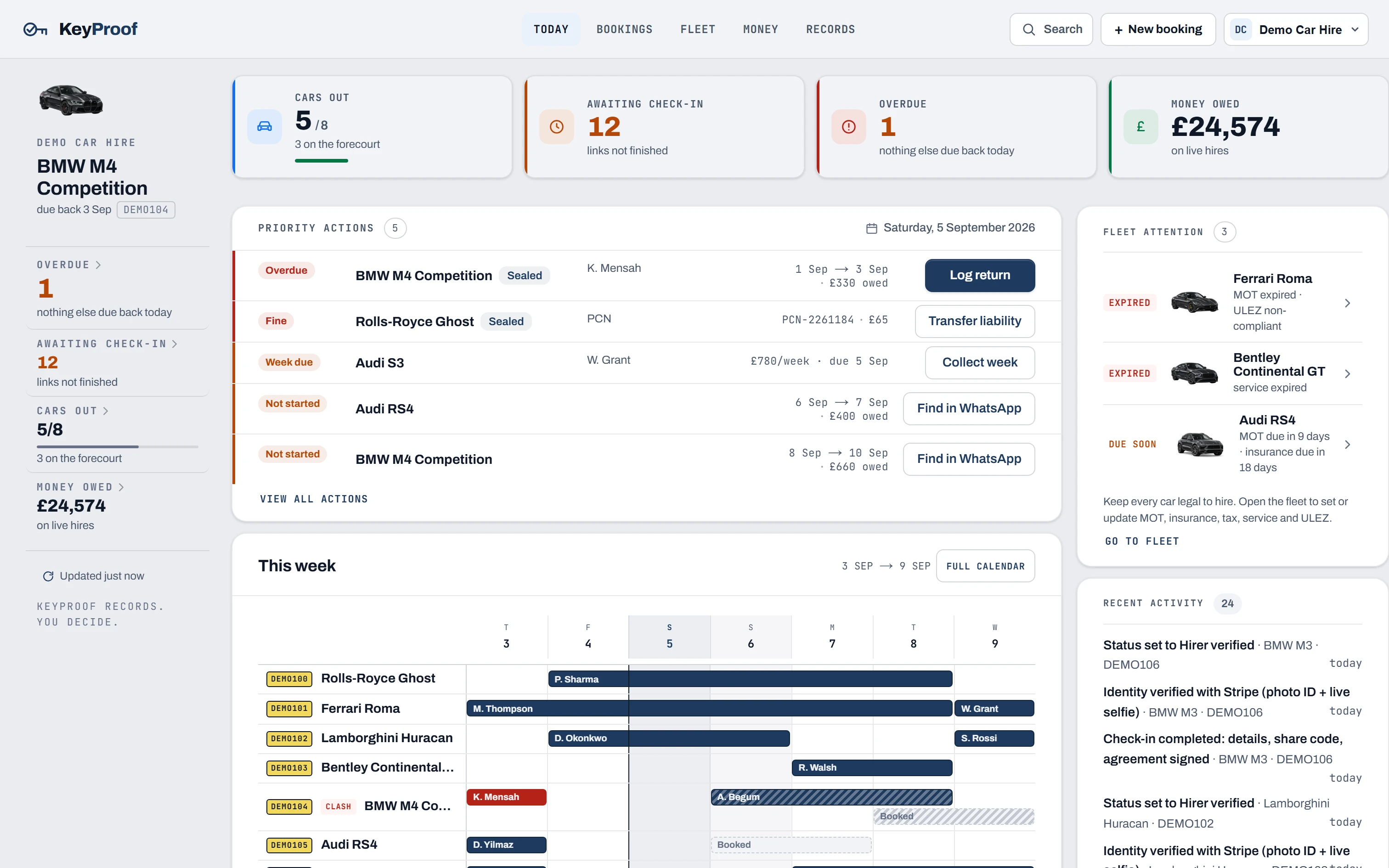Click the DC avatar badge
Viewport: 1389px width, 868px height.
click(1241, 29)
